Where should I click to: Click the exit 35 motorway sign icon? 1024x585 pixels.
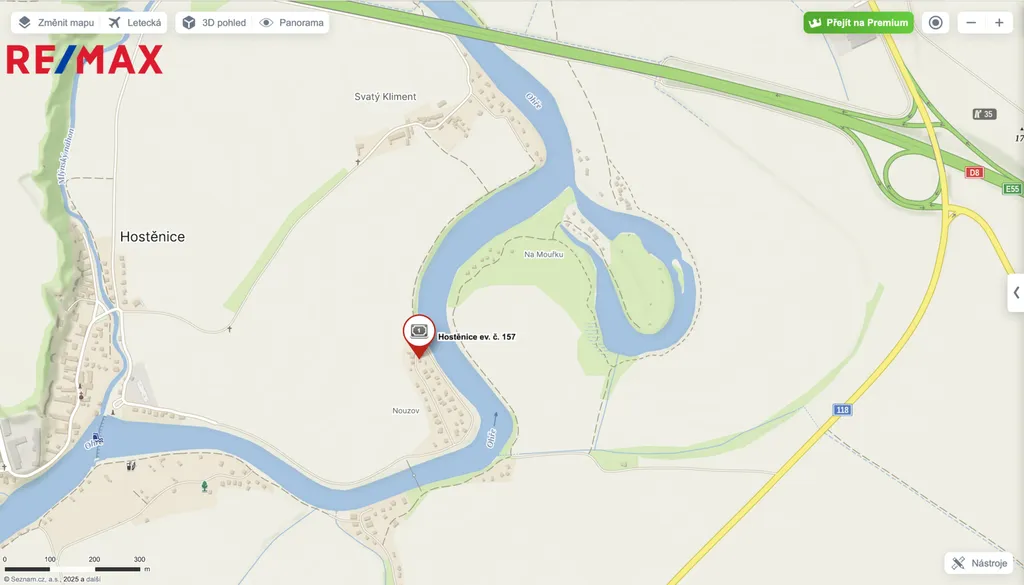[984, 114]
